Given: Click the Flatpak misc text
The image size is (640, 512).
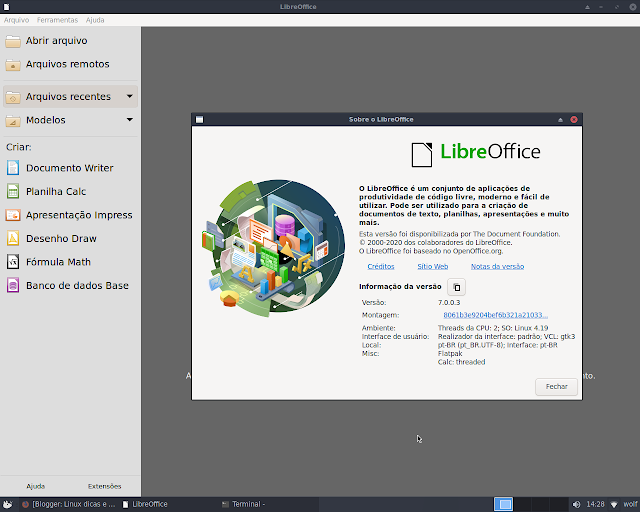Looking at the screenshot, I should [450, 354].
